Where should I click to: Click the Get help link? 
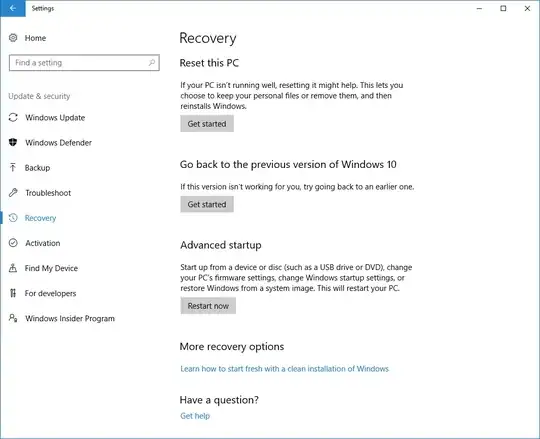pyautogui.click(x=195, y=416)
